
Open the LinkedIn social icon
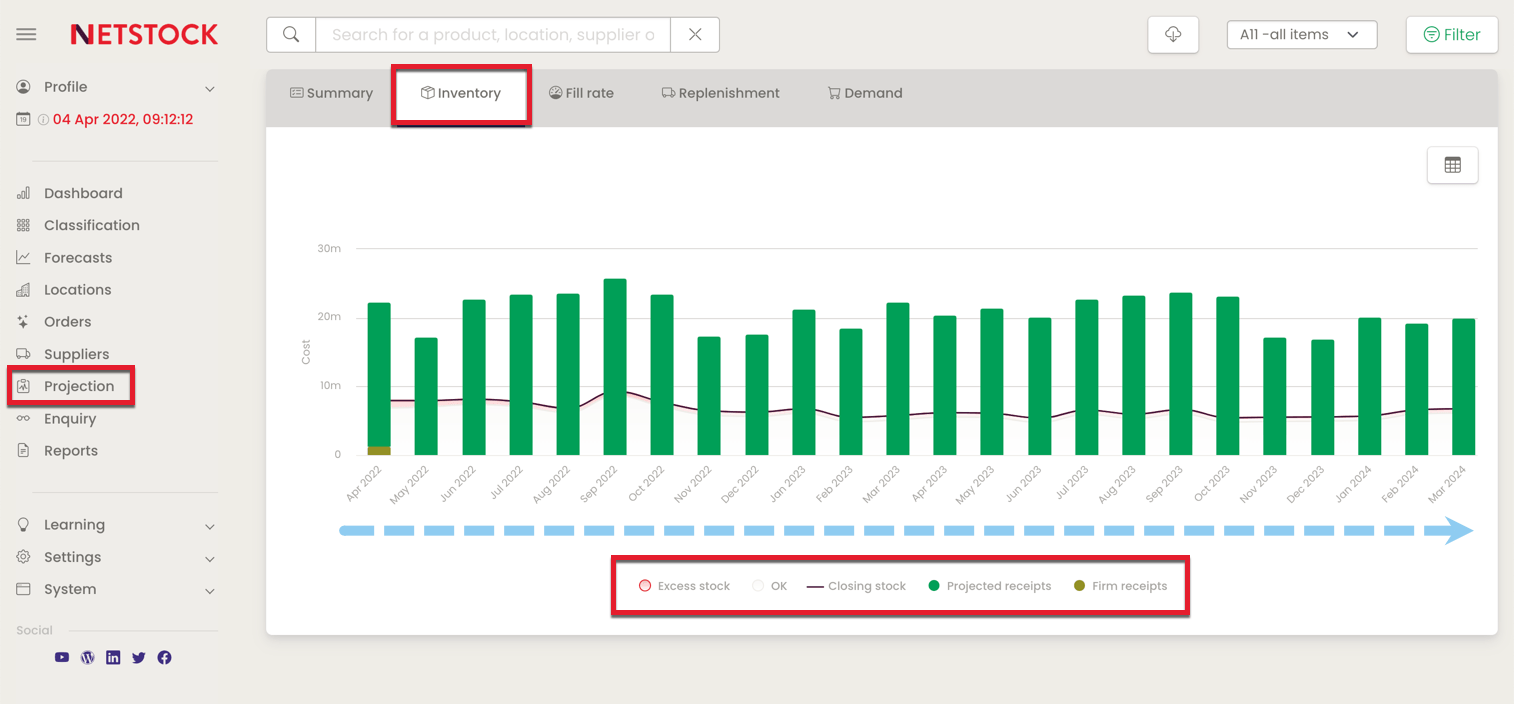113,658
